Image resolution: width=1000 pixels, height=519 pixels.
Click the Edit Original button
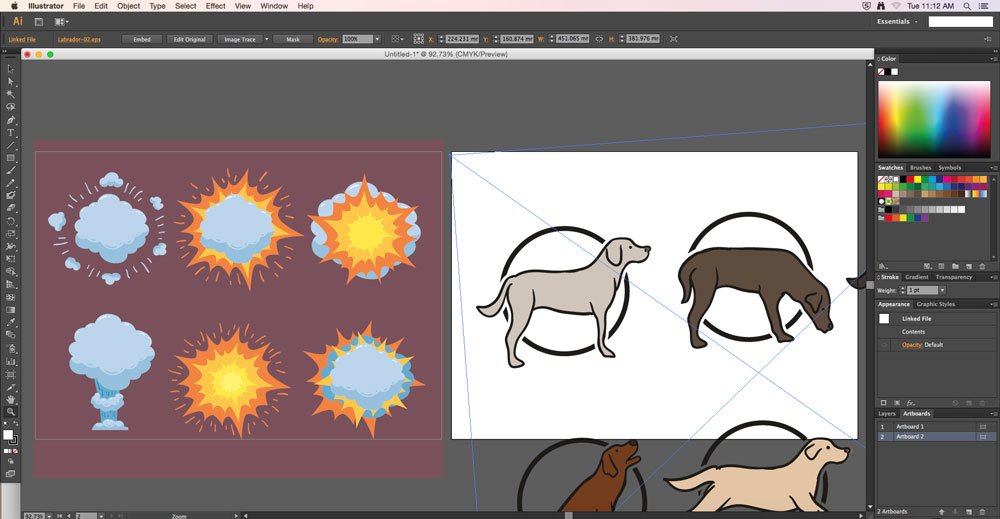pos(189,39)
